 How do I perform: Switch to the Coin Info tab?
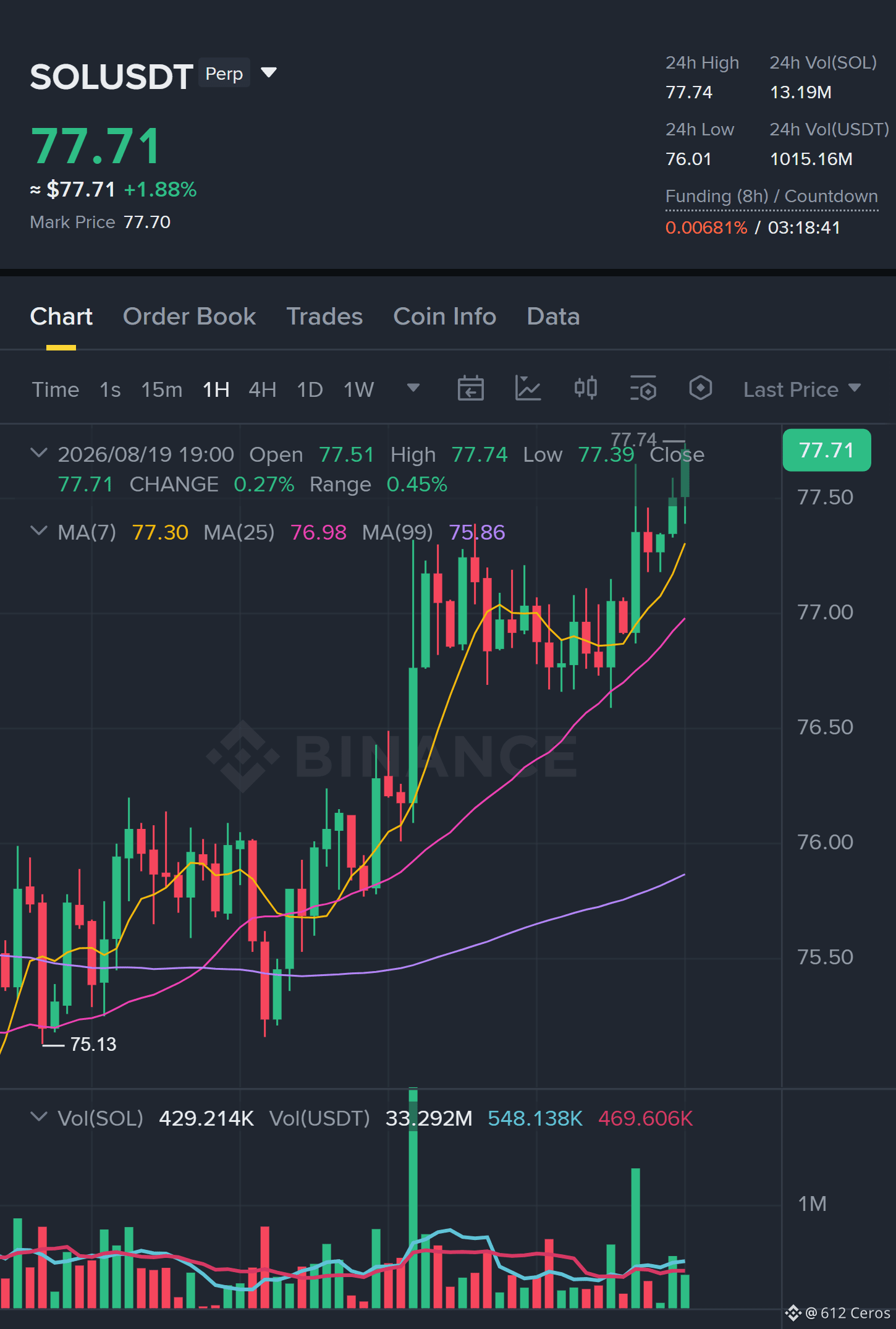click(x=445, y=316)
